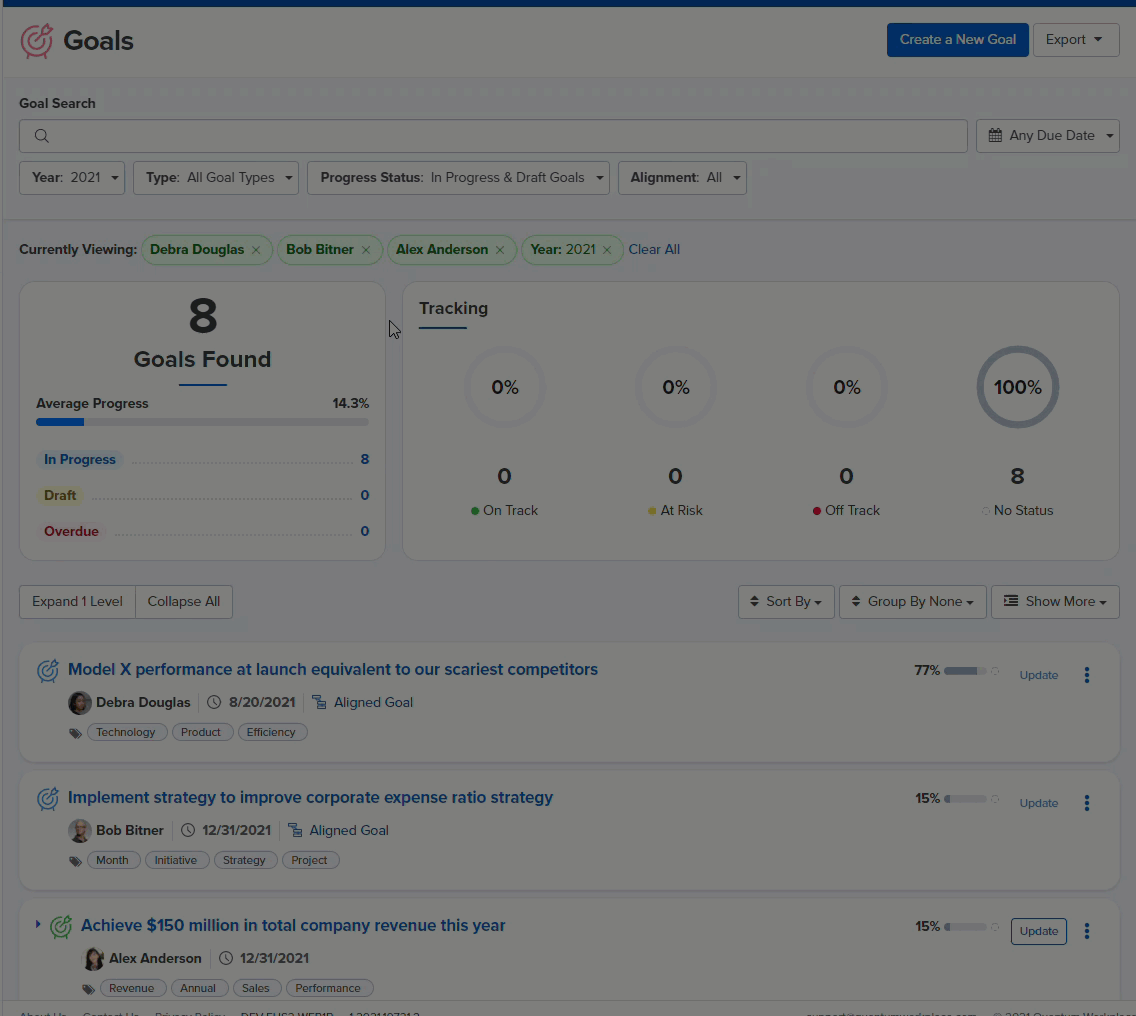Open the Sort By dropdown
This screenshot has height=1016, width=1136.
pos(786,601)
